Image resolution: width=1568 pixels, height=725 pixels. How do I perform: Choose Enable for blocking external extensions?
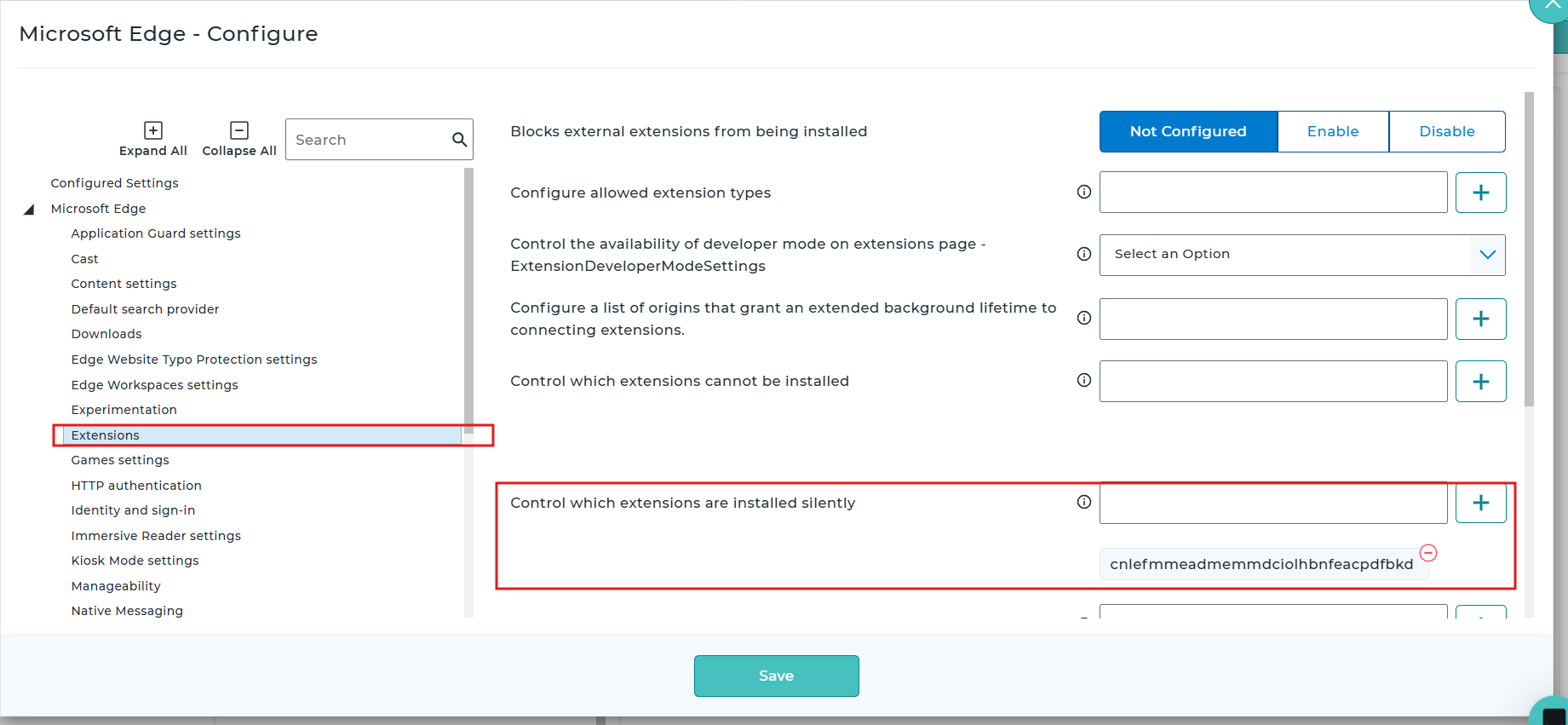tap(1333, 131)
